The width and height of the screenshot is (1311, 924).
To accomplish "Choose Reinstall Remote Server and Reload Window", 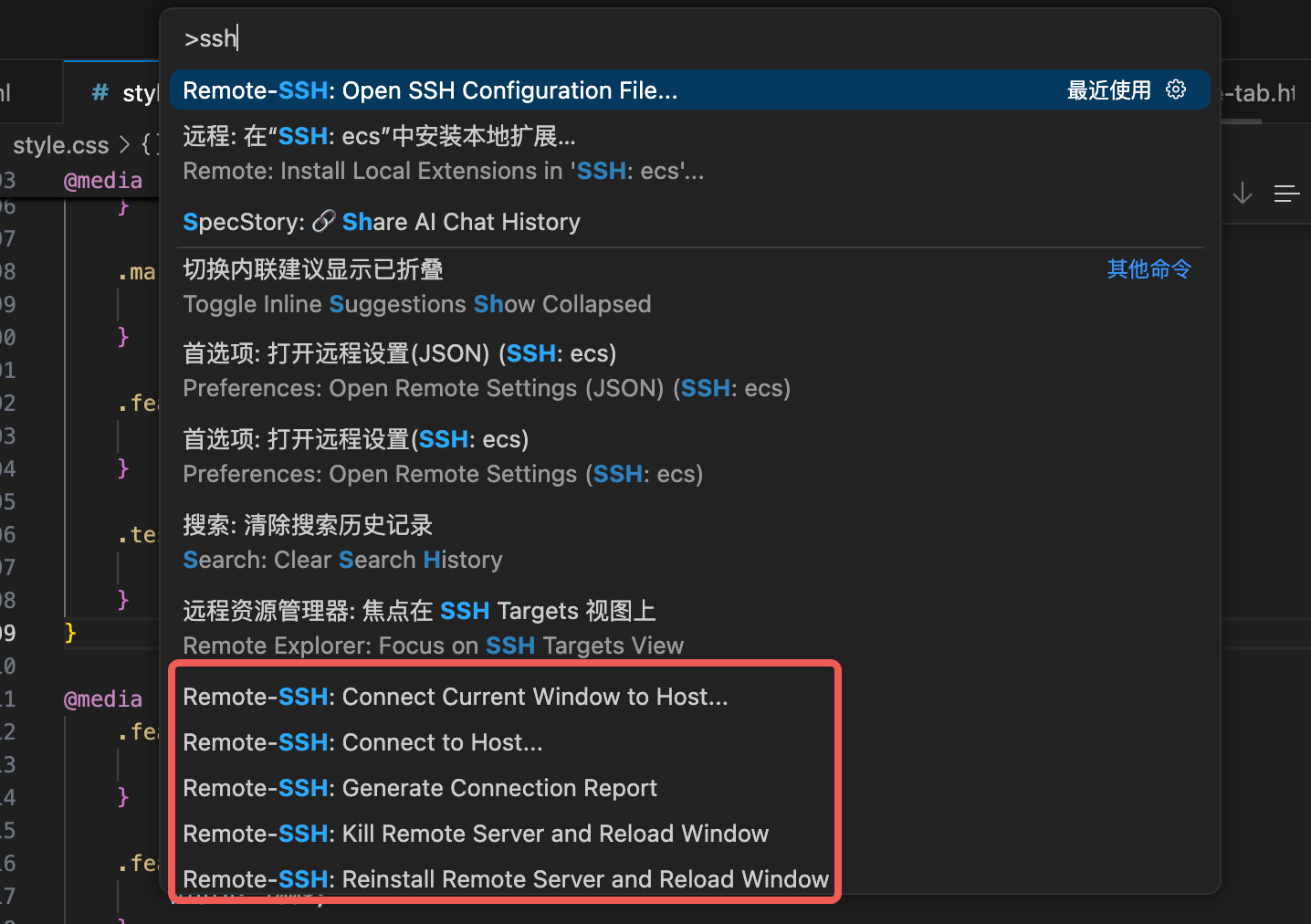I will 689,877.
